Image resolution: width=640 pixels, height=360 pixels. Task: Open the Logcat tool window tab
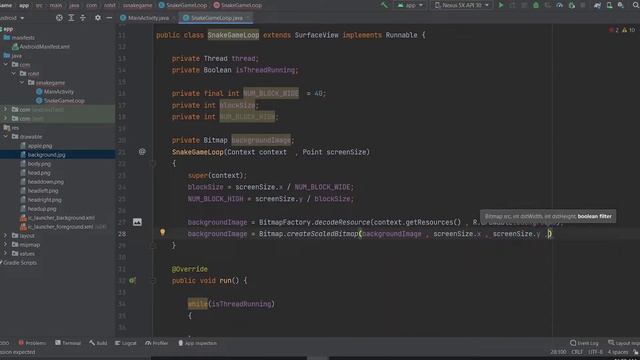126,343
